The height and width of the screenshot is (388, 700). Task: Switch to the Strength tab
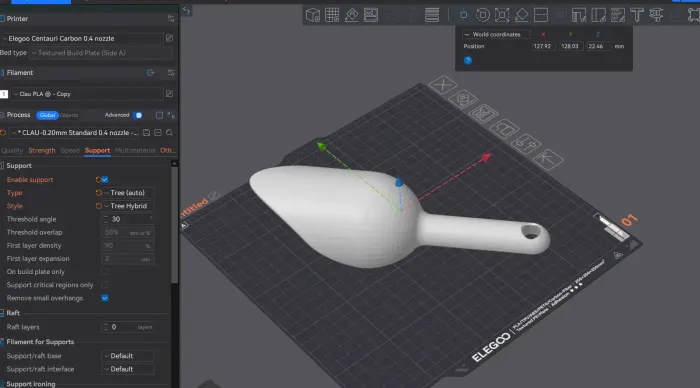42,150
